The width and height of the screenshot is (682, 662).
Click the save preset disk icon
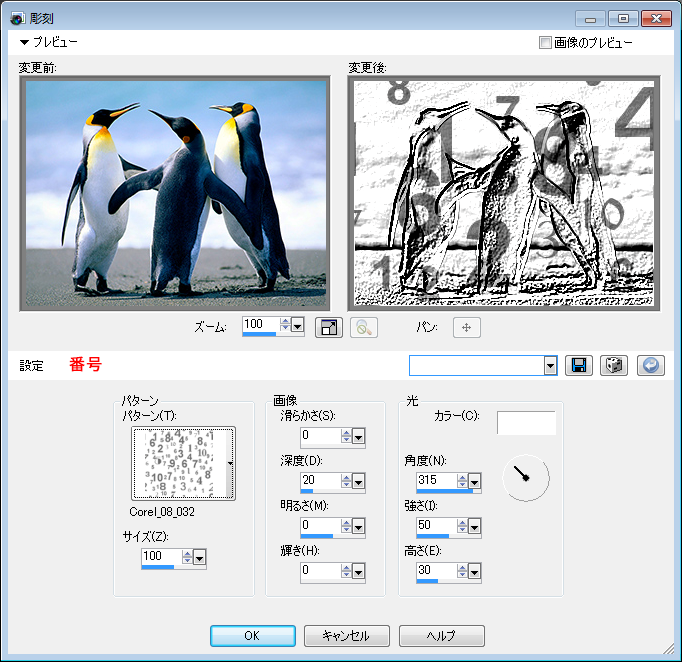pos(578,365)
